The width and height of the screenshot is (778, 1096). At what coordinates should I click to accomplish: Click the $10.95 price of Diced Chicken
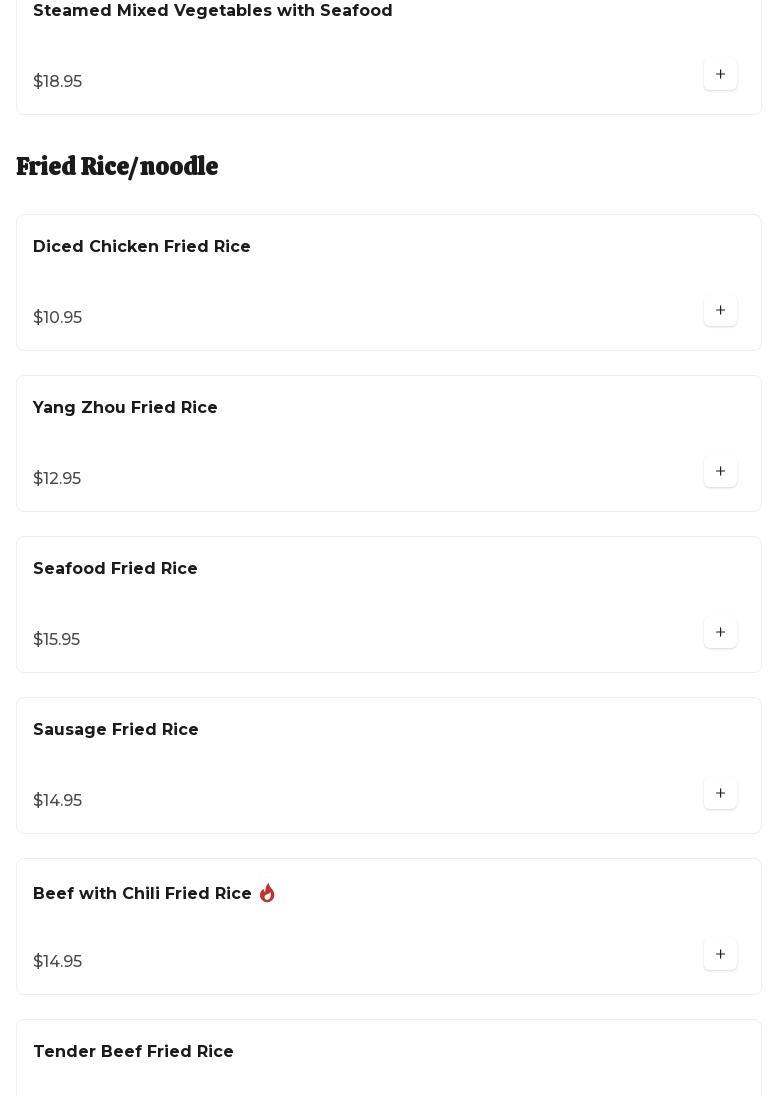[58, 318]
